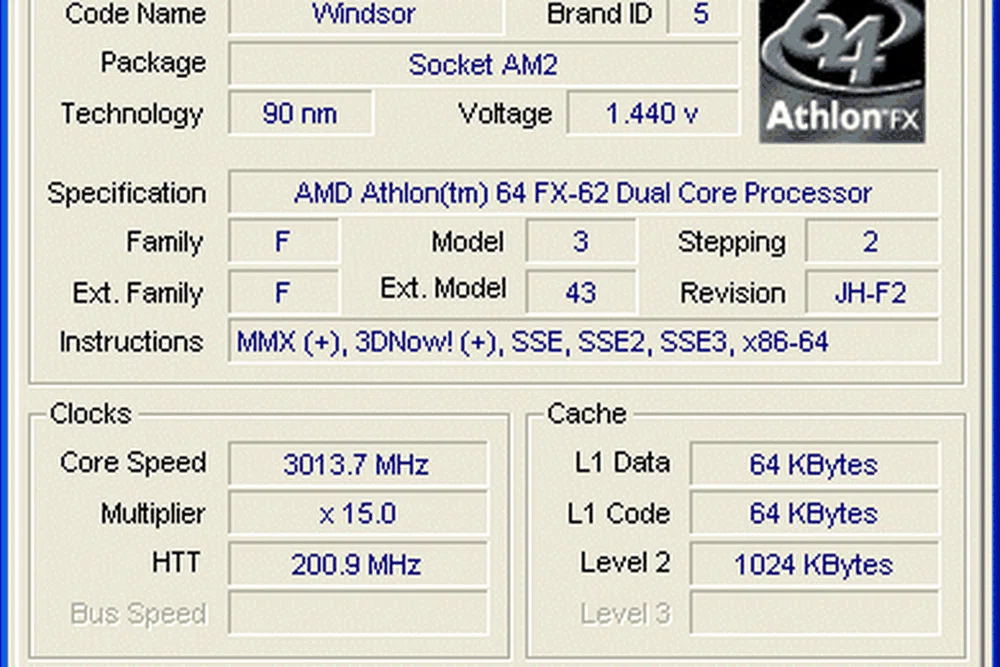Select the Technology field showing 90 nm

300,113
